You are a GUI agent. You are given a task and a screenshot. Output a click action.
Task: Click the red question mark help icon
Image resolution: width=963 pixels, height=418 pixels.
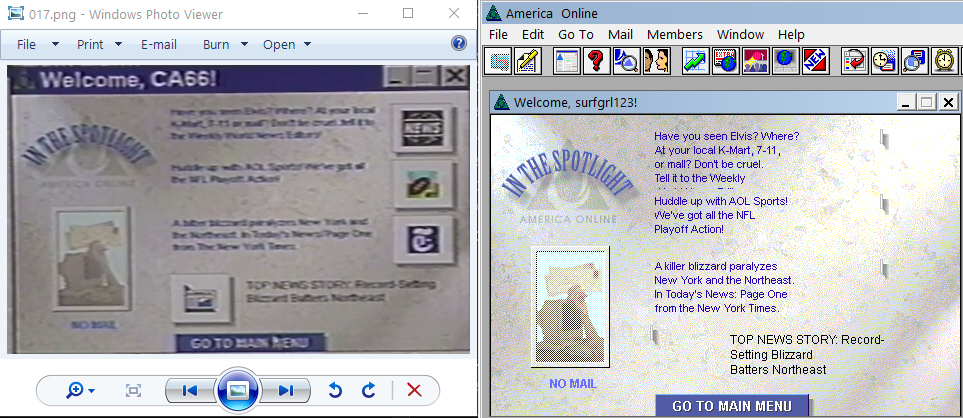click(x=596, y=61)
